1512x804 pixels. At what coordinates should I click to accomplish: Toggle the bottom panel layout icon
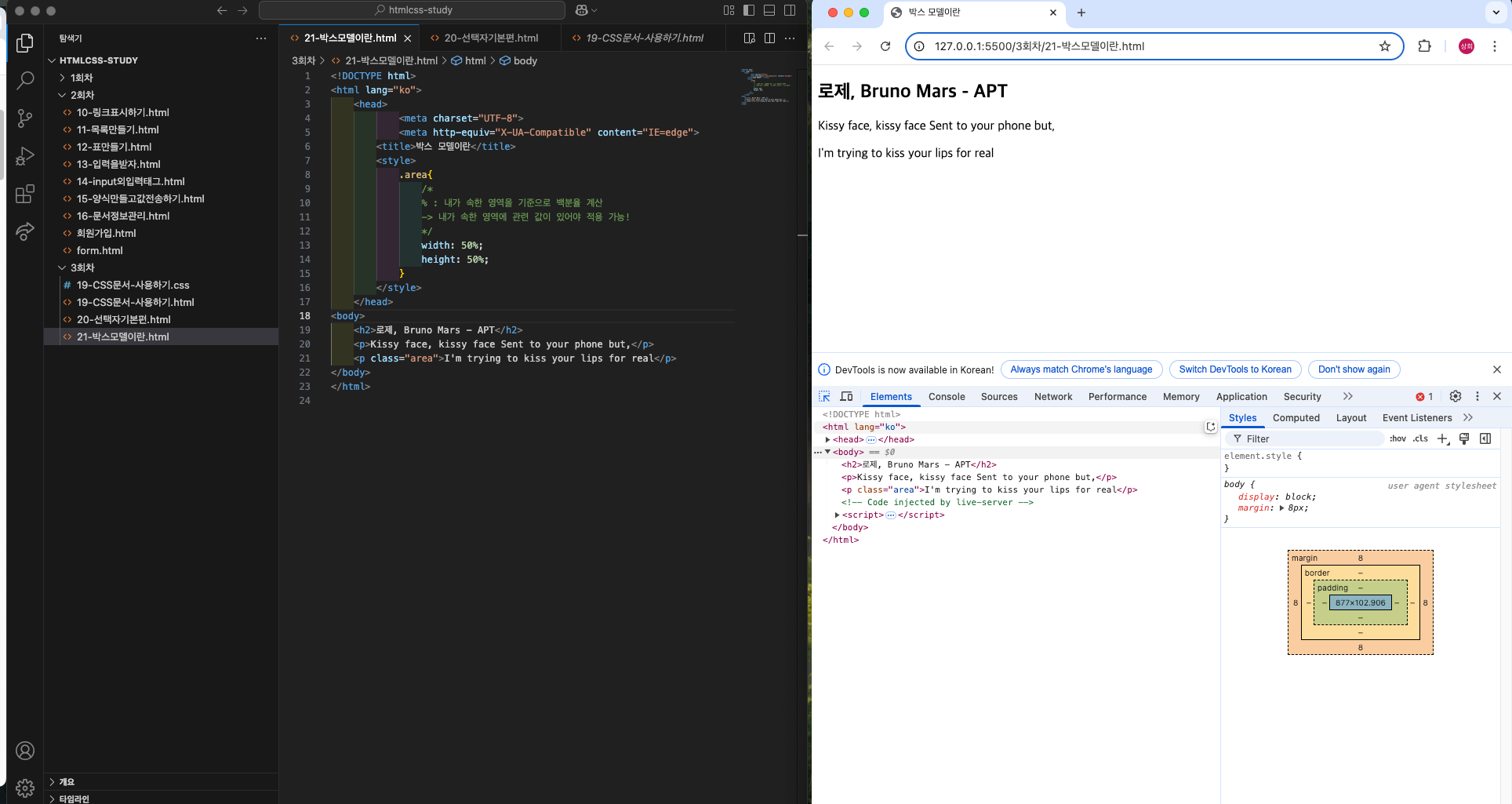769,10
